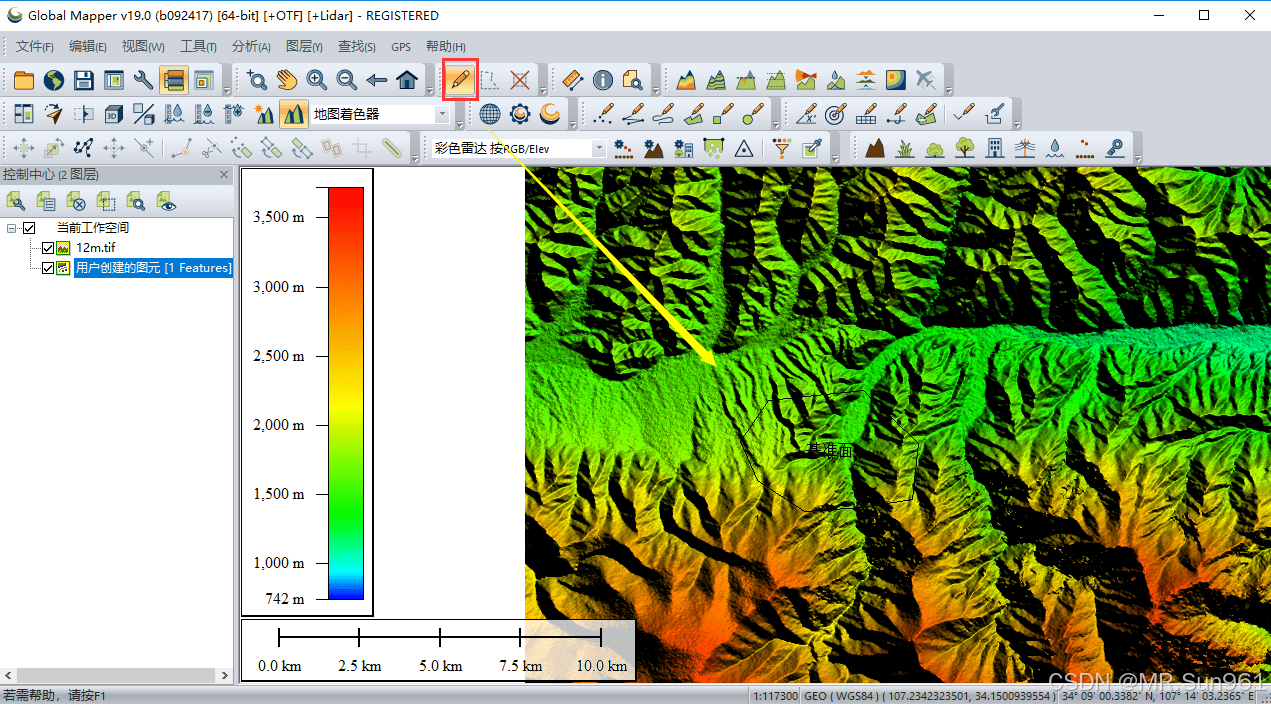Viewport: 1271px width, 704px height.
Task: Open data files with the folder icon
Action: tap(23, 80)
